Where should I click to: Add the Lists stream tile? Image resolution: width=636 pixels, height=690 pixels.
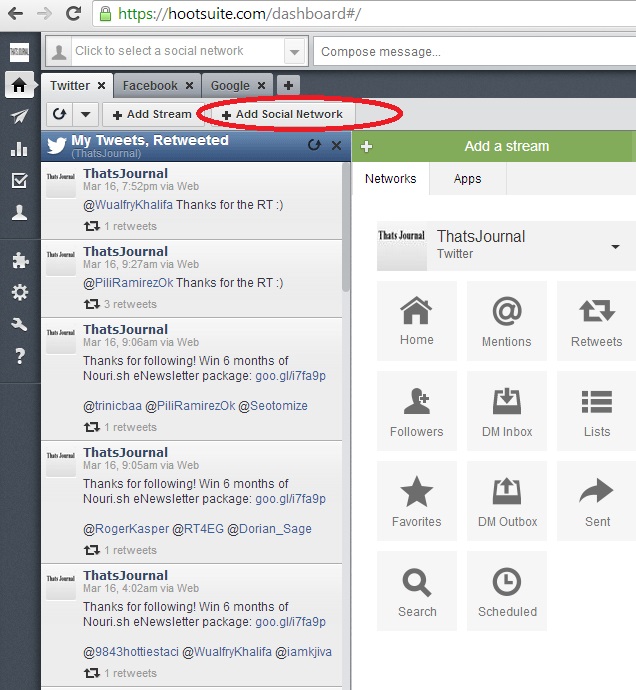pyautogui.click(x=596, y=411)
